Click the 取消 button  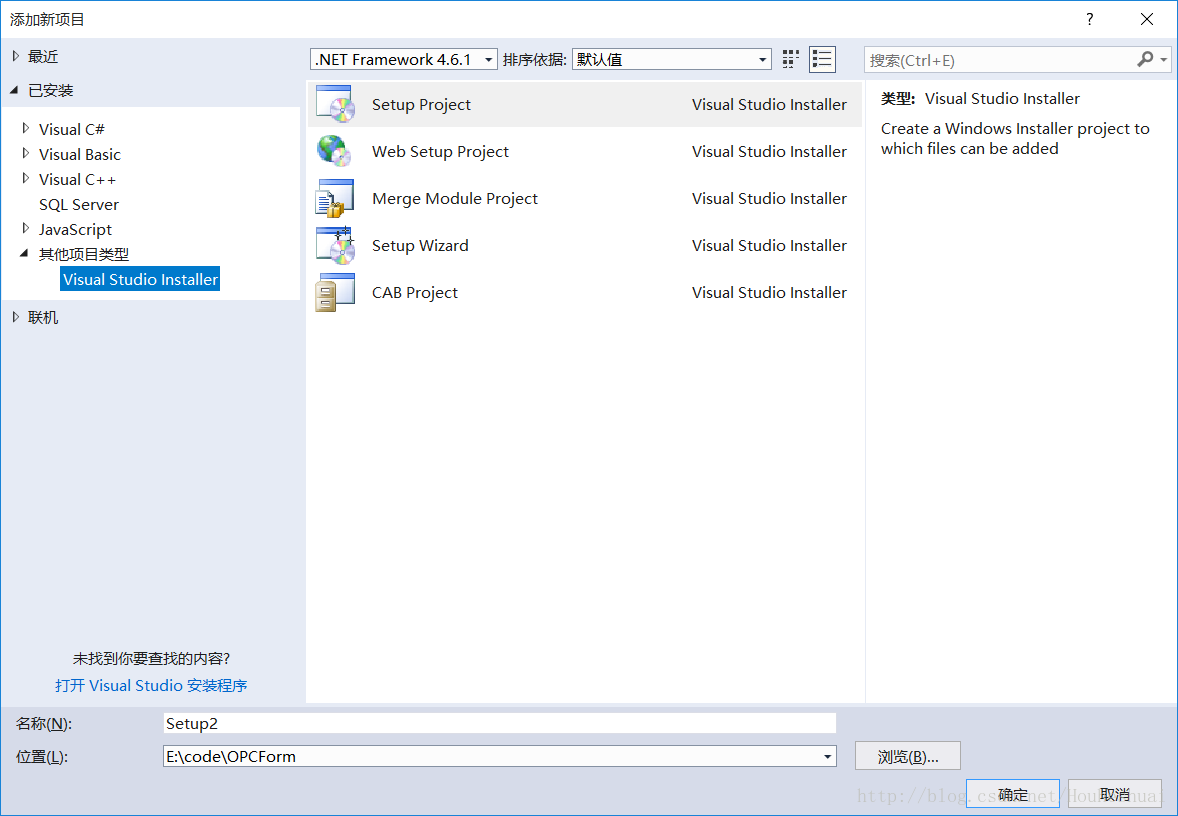(x=1115, y=794)
